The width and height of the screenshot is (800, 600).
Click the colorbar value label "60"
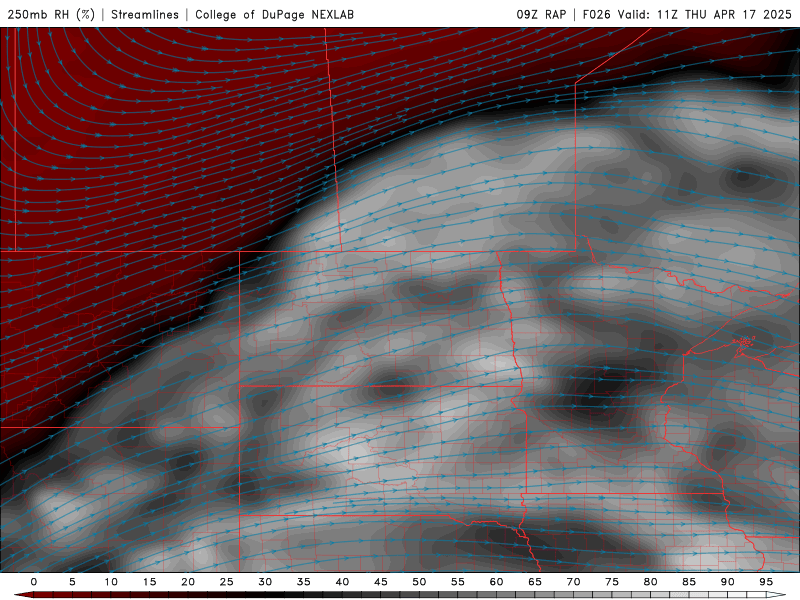(496, 582)
